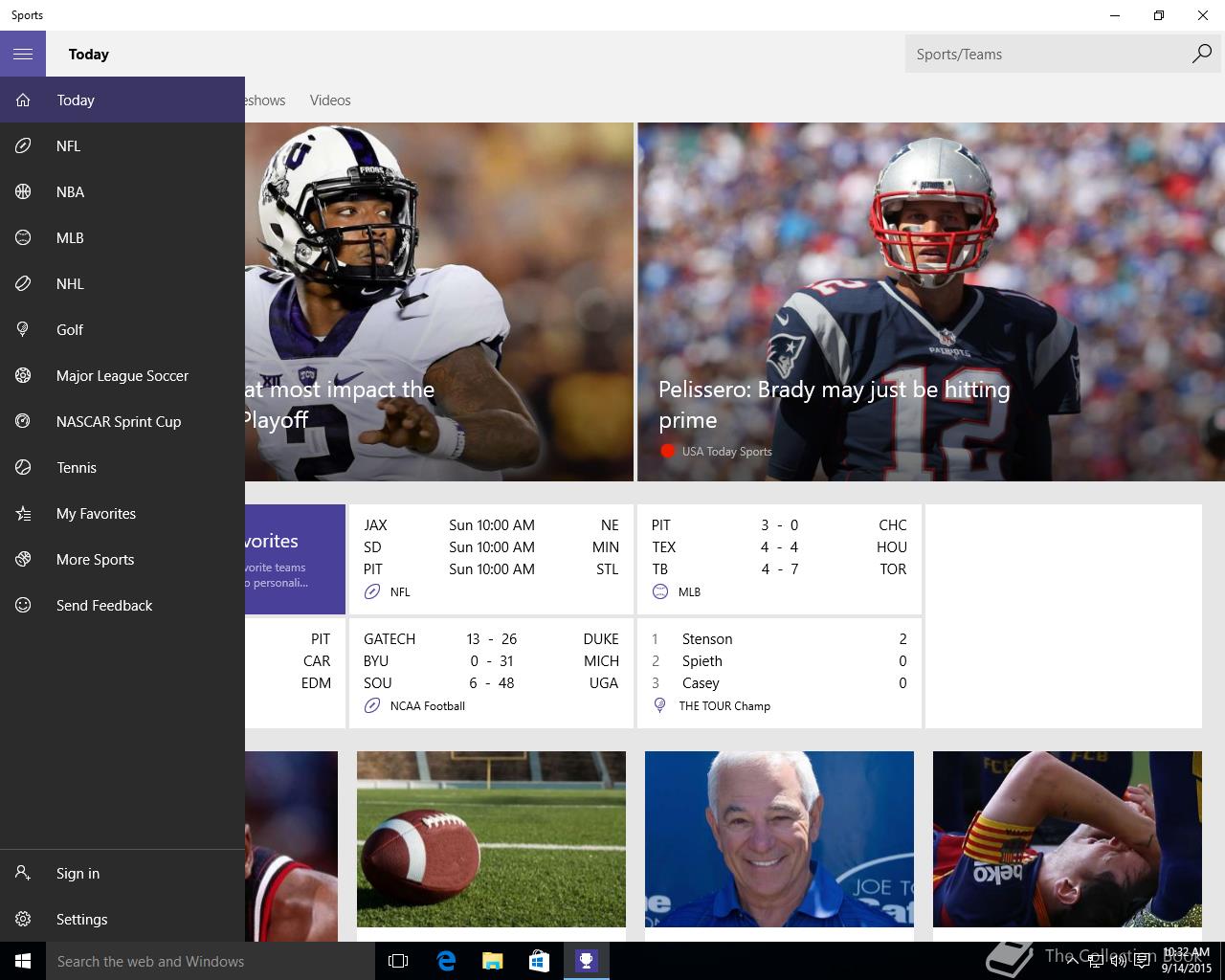Open Major League Soccer section
Image resolution: width=1225 pixels, height=980 pixels.
tap(122, 375)
